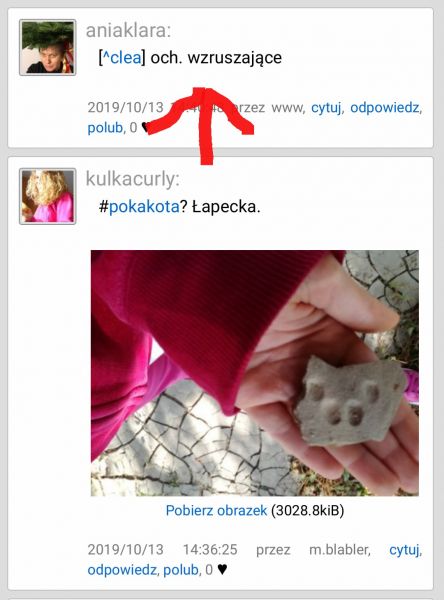Click the 2019/10/13 14:36:25 timestamp

(x=162, y=550)
